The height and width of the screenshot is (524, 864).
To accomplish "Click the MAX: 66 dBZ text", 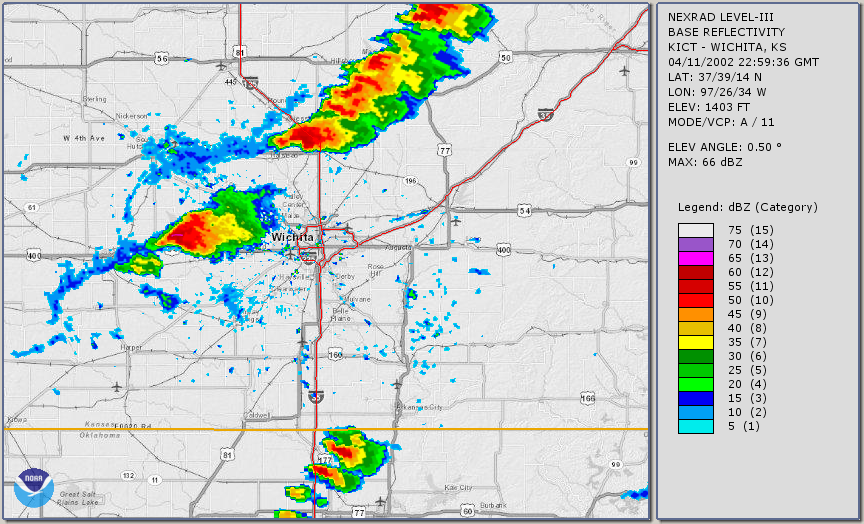I will (705, 163).
